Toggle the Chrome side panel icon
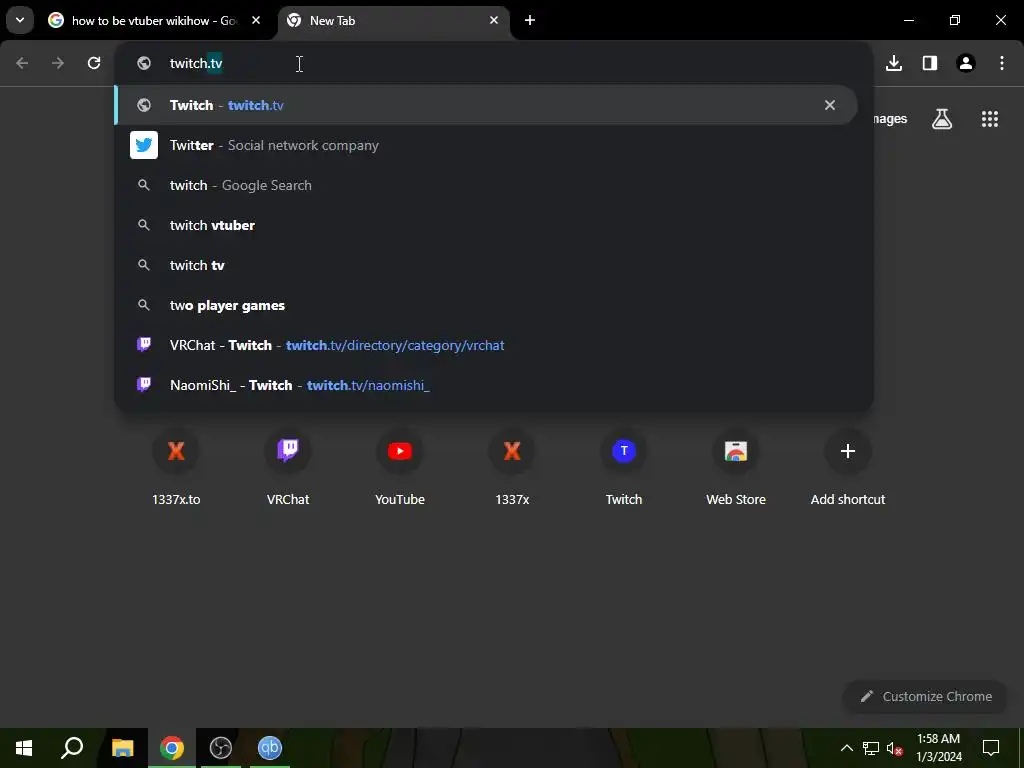1024x768 pixels. coord(930,63)
